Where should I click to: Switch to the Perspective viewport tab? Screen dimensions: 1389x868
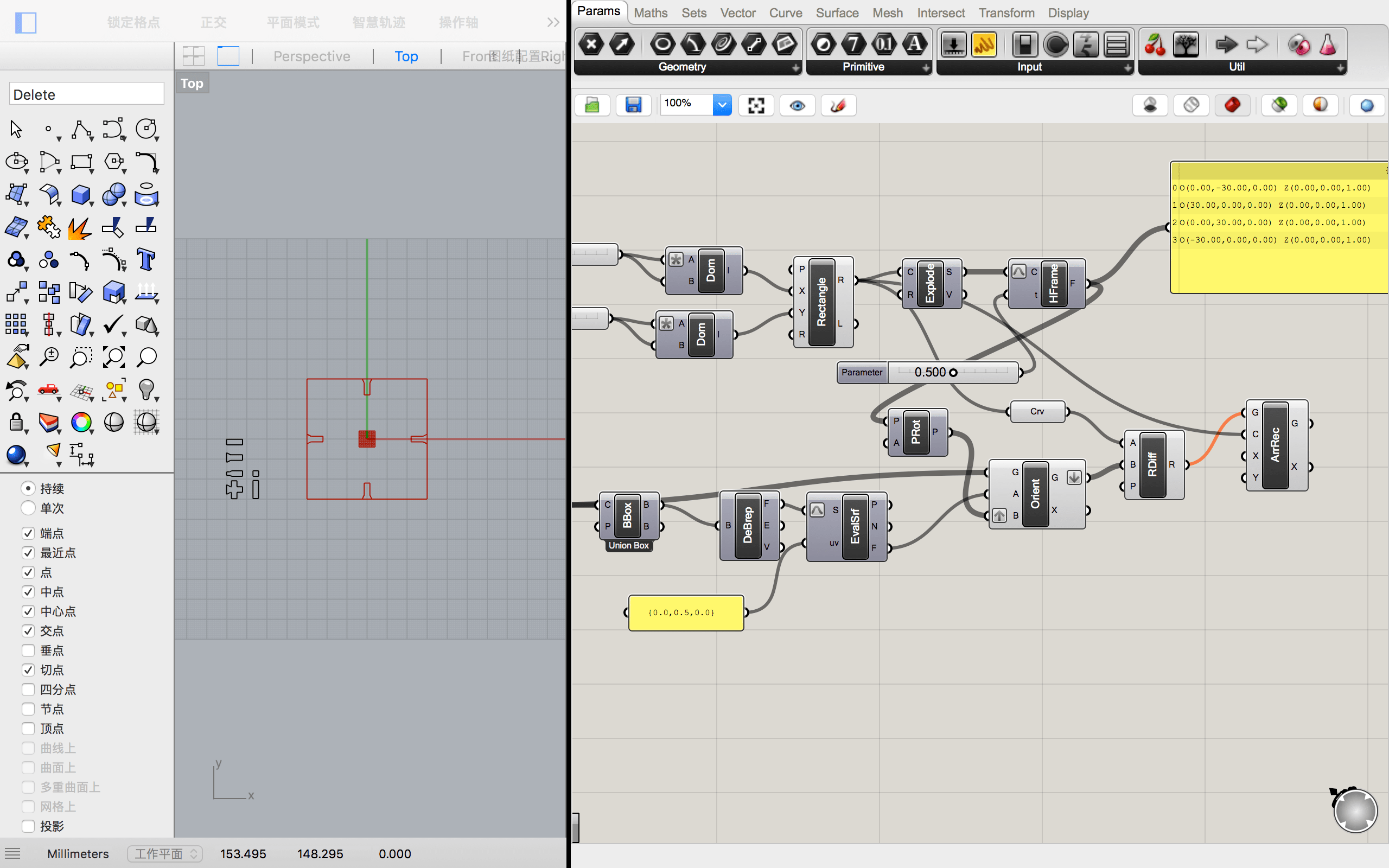pyautogui.click(x=311, y=56)
